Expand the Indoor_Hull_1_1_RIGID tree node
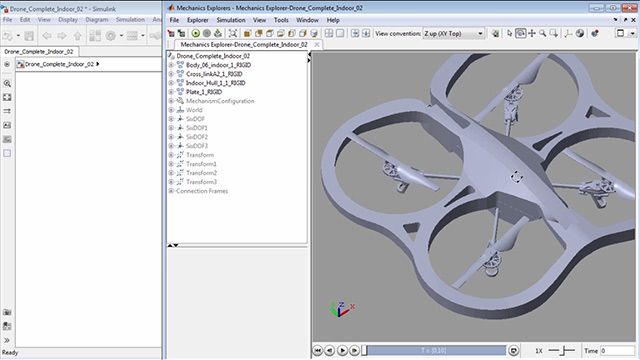Image resolution: width=640 pixels, height=360 pixels. [x=171, y=83]
